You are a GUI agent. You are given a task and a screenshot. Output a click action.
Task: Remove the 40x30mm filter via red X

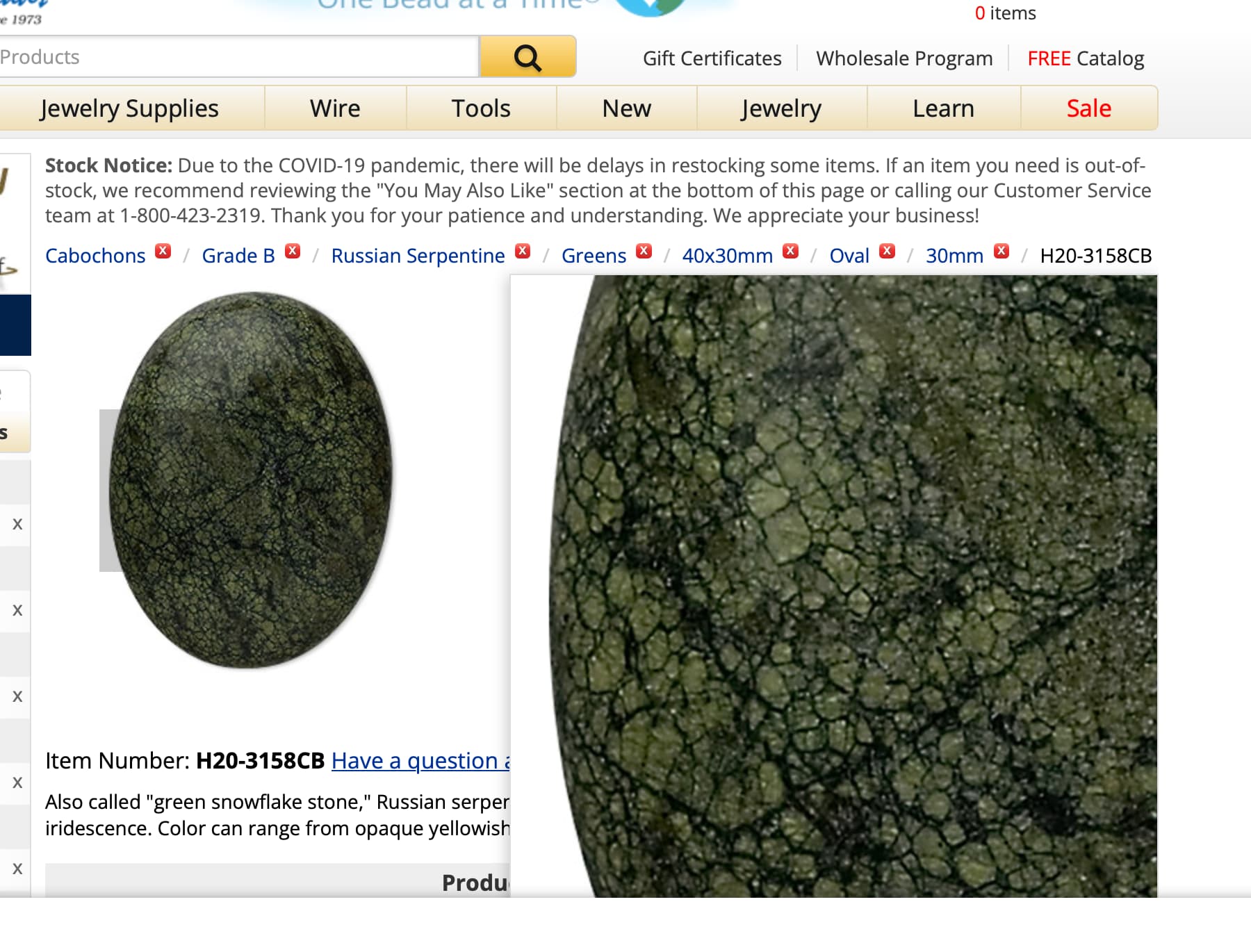(791, 252)
